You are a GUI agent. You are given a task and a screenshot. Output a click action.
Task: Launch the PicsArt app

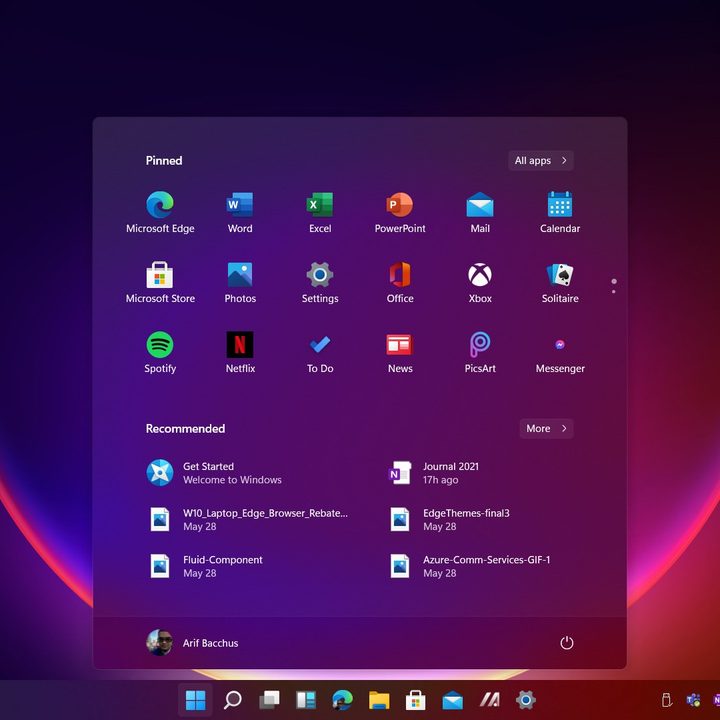point(480,352)
